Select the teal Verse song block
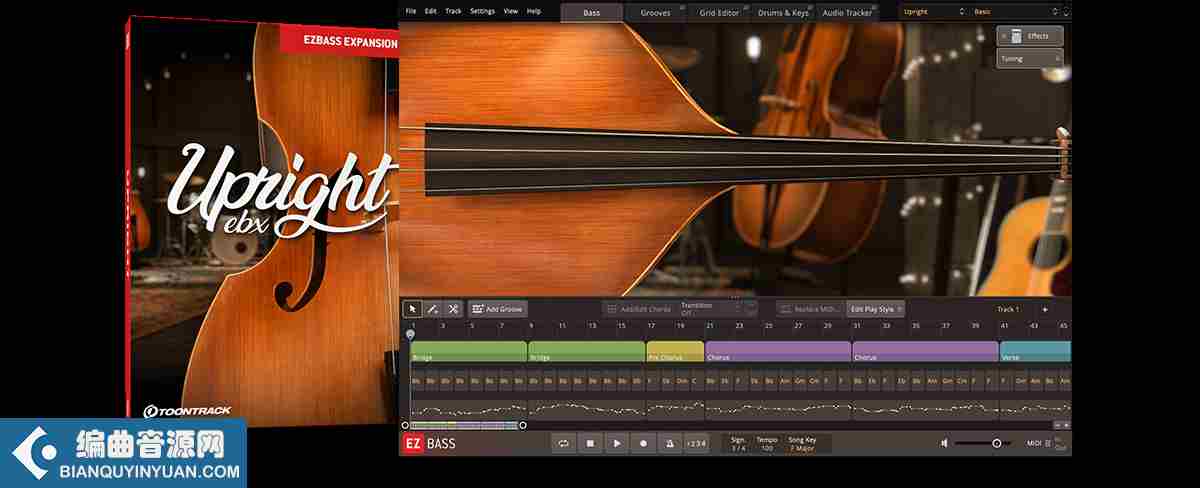 (1035, 351)
